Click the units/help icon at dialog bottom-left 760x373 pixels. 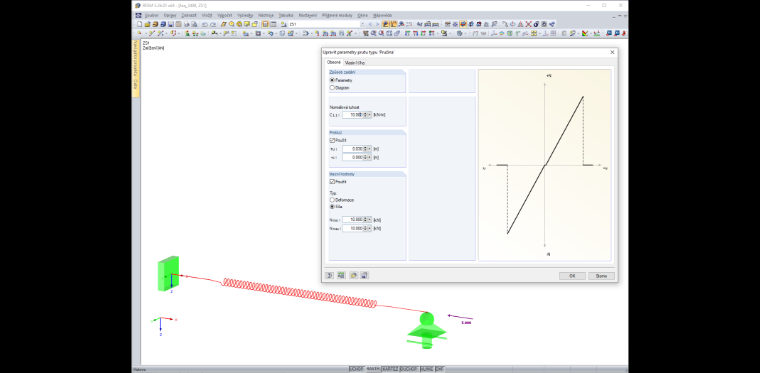pyautogui.click(x=330, y=275)
